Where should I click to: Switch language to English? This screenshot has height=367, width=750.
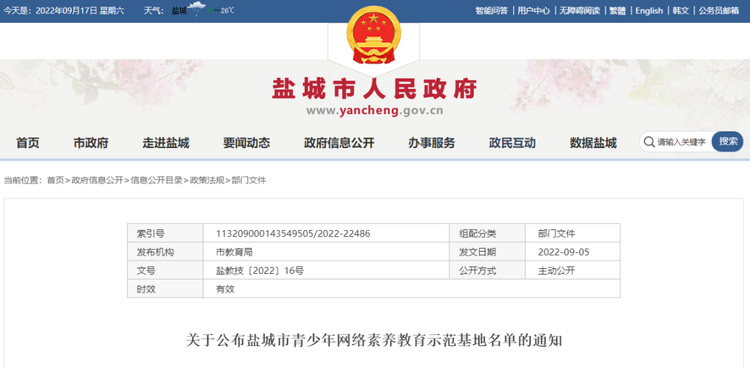[x=649, y=11]
